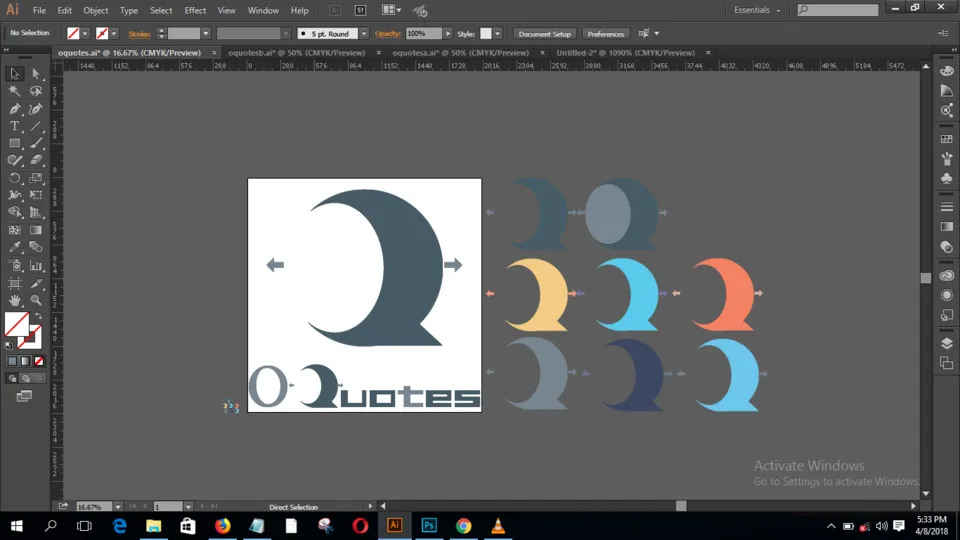Open the Window menu

tap(263, 10)
